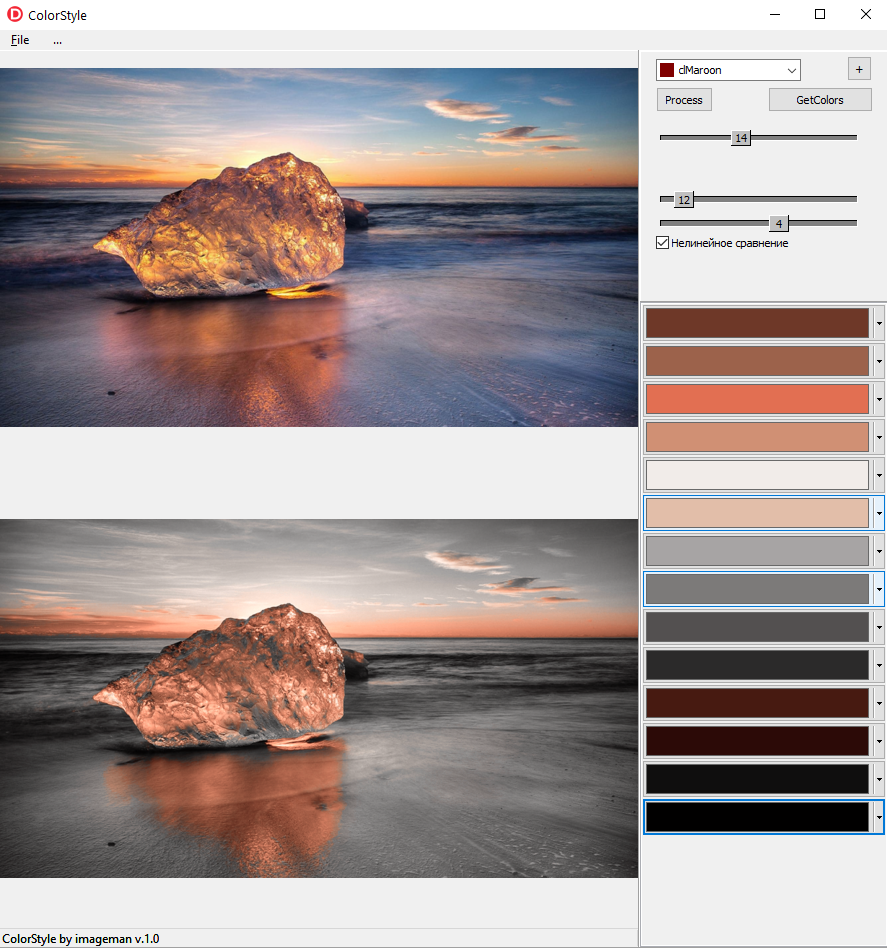This screenshot has height=948, width=887.
Task: Select the pure black bottom color swatch
Action: [x=757, y=817]
